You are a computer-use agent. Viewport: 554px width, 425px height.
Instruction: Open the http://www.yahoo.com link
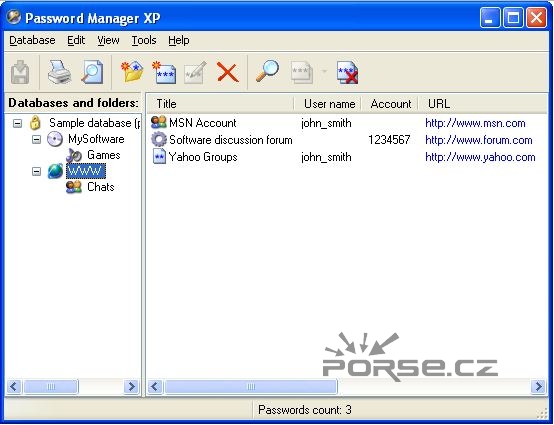480,157
